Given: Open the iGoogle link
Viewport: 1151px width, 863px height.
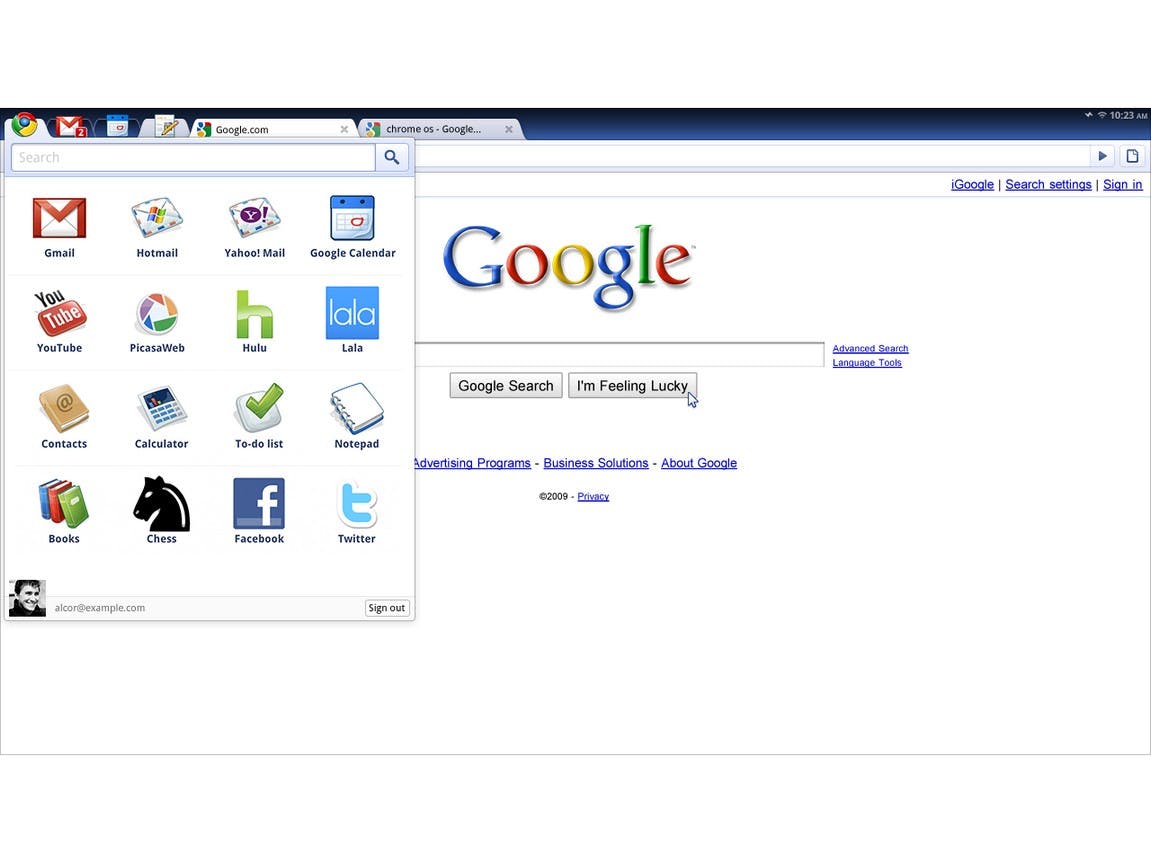Looking at the screenshot, I should click(972, 184).
